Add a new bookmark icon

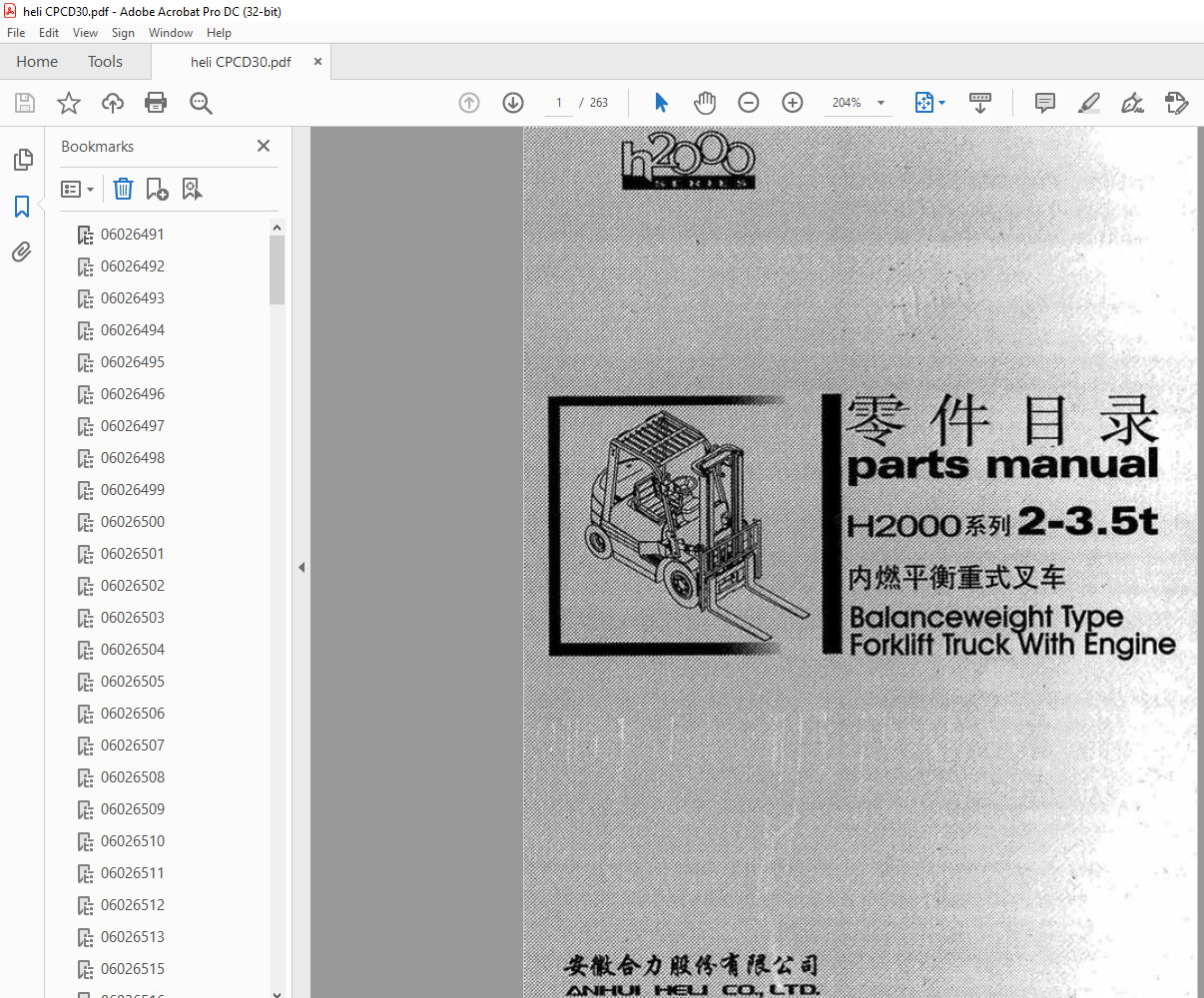(157, 189)
